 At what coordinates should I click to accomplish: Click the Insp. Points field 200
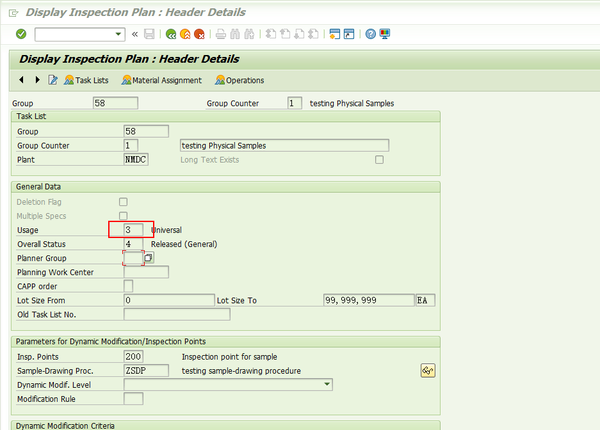(x=134, y=356)
